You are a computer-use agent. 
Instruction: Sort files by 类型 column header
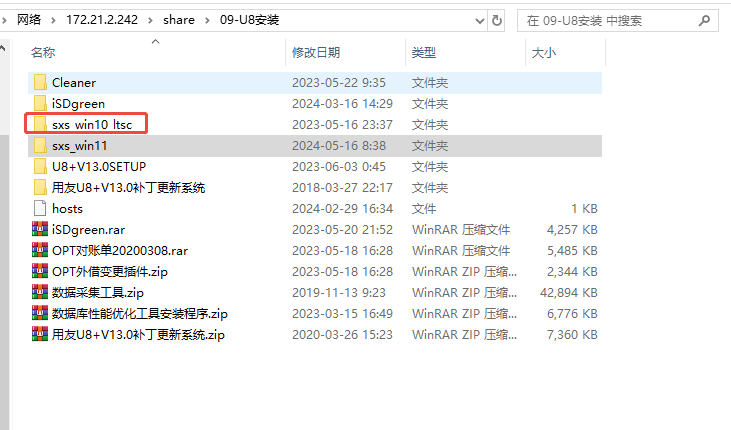424,52
